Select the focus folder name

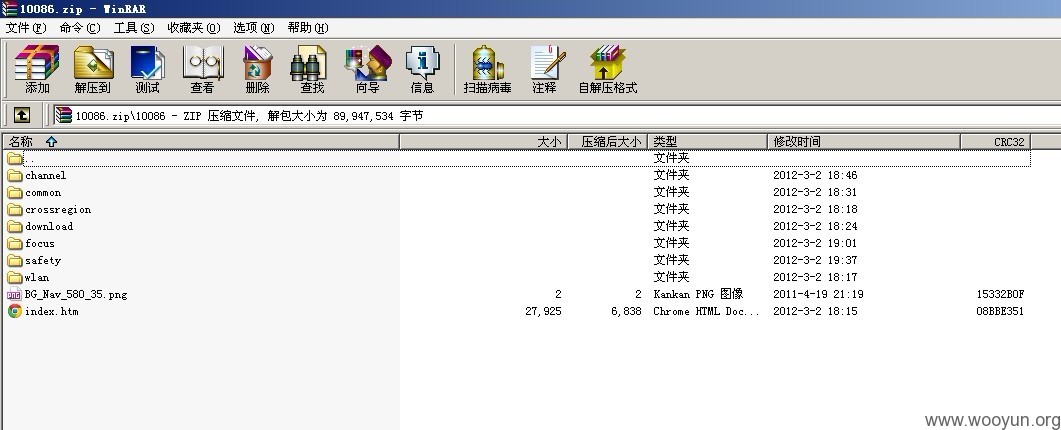coord(40,244)
